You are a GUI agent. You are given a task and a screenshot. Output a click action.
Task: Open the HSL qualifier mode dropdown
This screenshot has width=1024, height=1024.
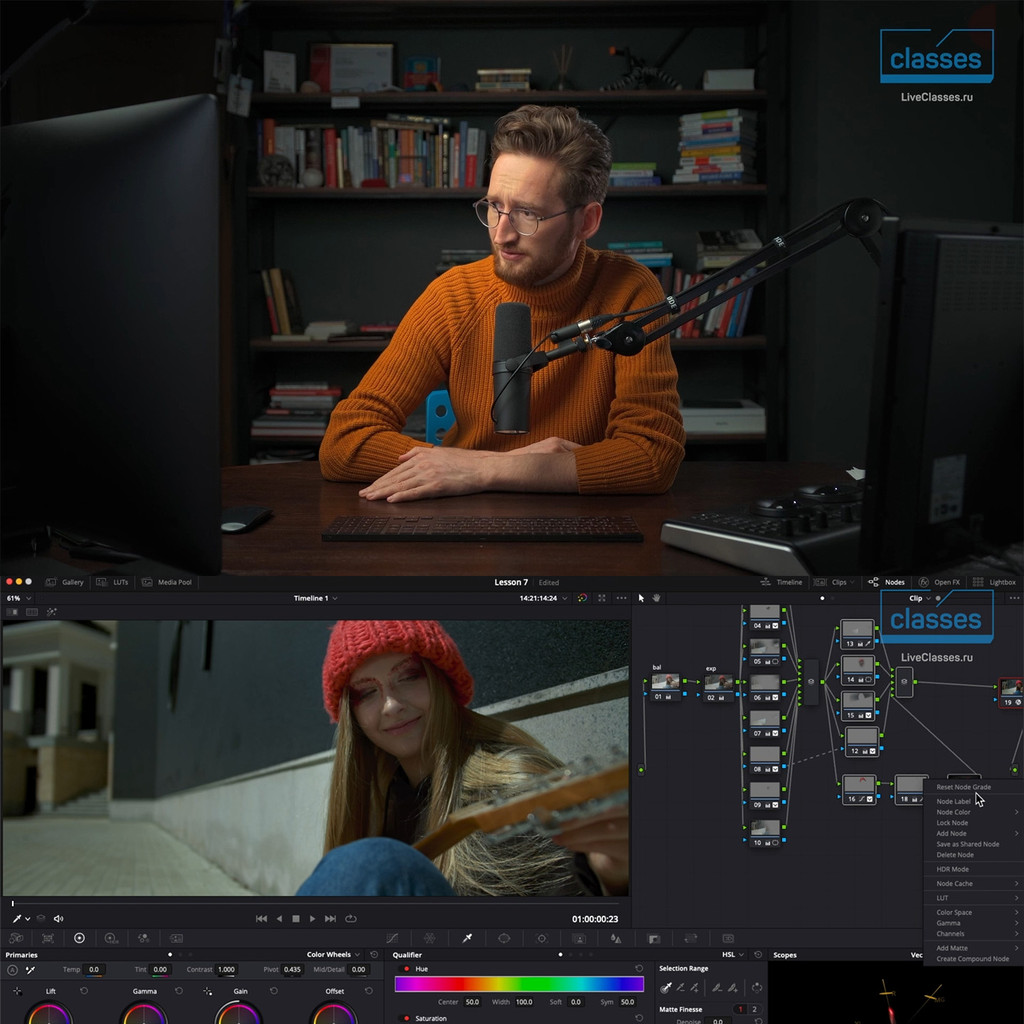(733, 954)
